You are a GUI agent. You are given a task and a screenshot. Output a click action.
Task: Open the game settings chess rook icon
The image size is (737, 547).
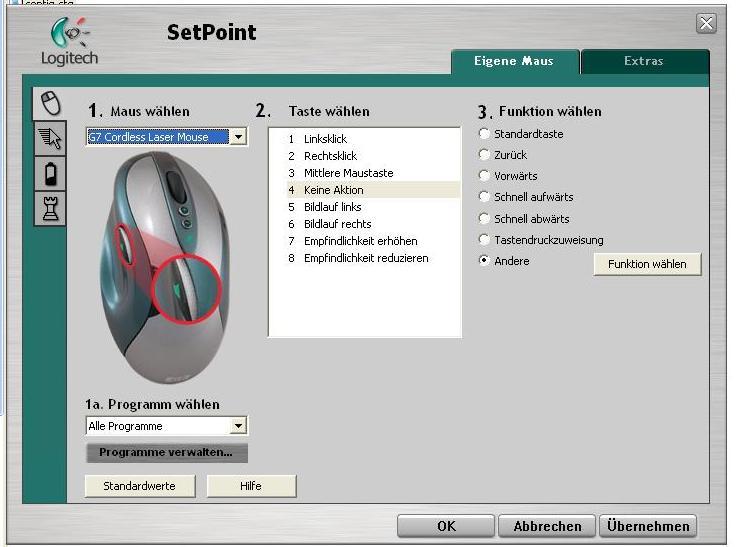50,208
